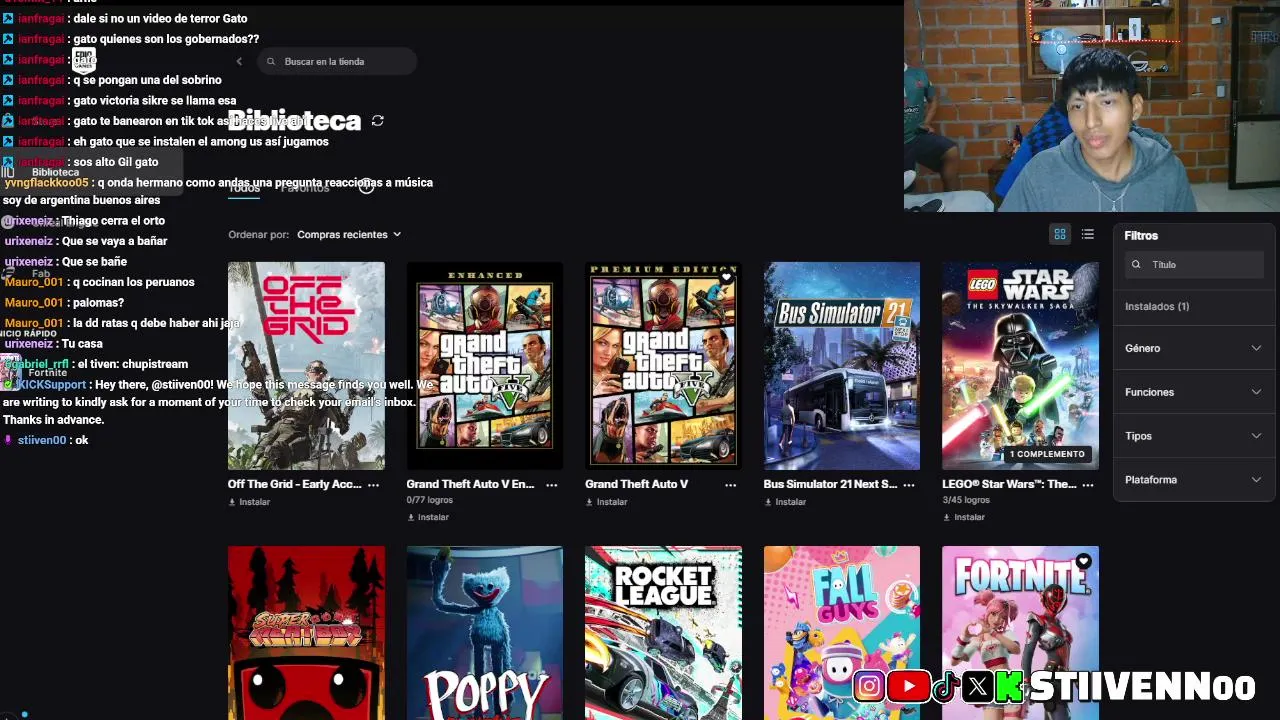
Task: Click the refresh icon next to Biblioteca
Action: pyautogui.click(x=377, y=121)
